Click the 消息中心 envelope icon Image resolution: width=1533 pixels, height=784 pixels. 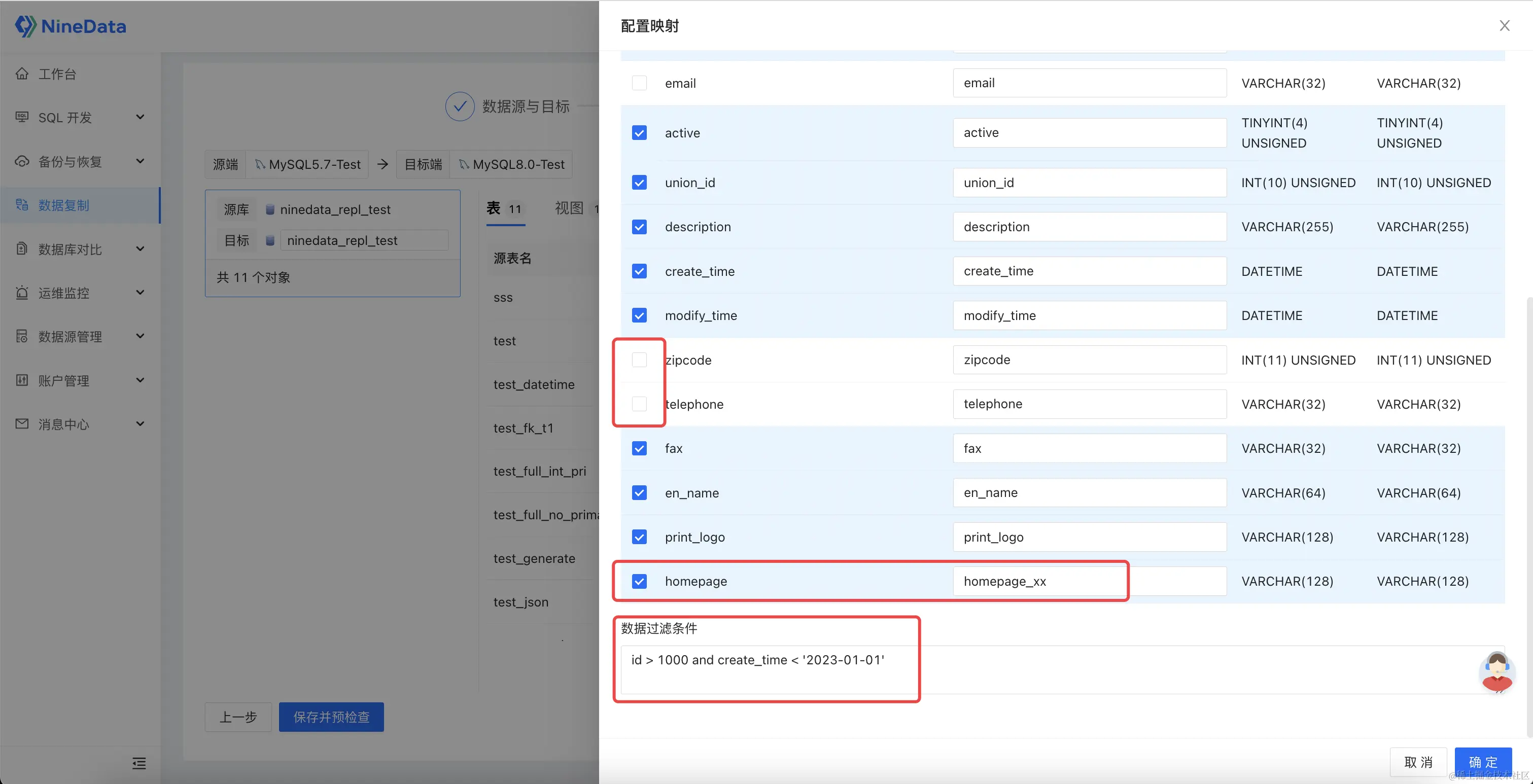click(x=22, y=424)
